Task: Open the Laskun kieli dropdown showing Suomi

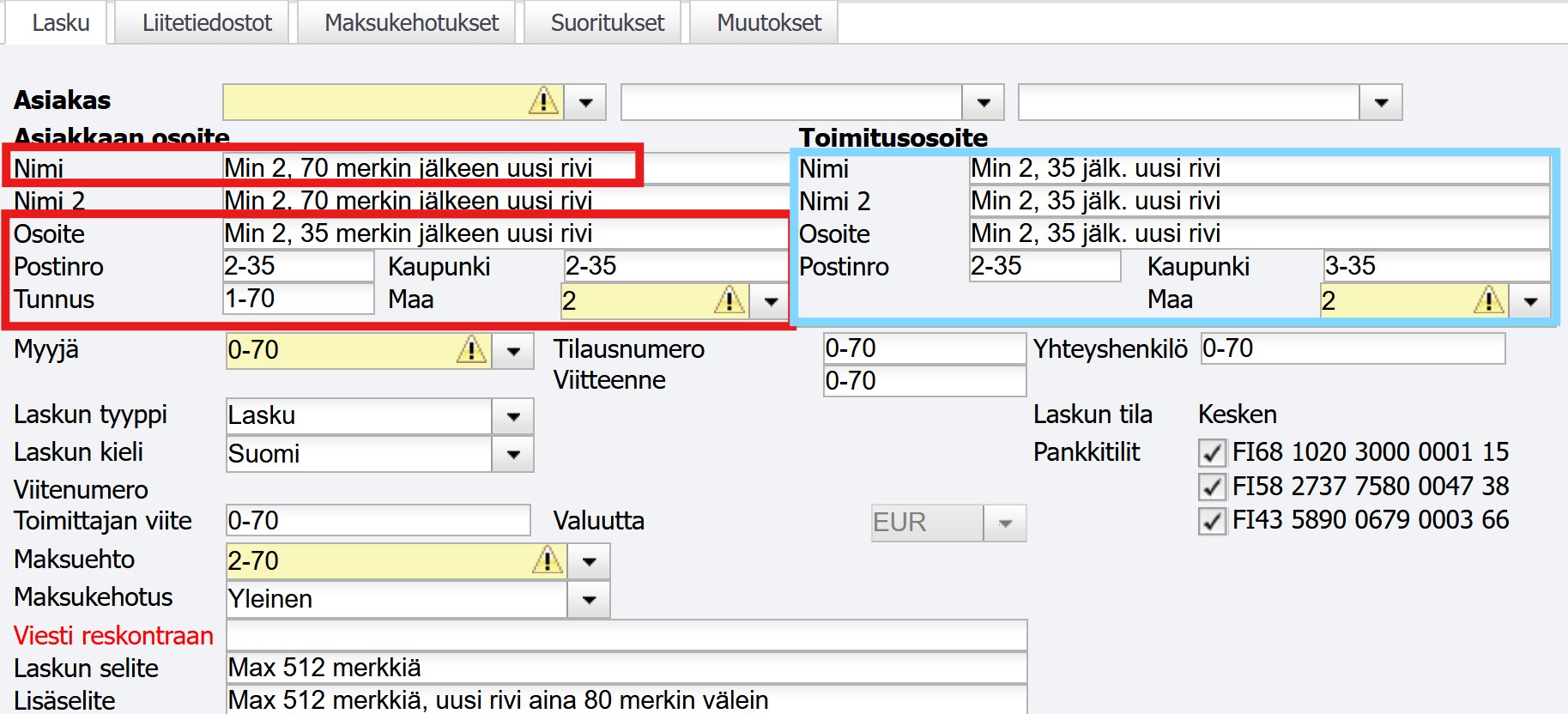Action: (x=513, y=454)
